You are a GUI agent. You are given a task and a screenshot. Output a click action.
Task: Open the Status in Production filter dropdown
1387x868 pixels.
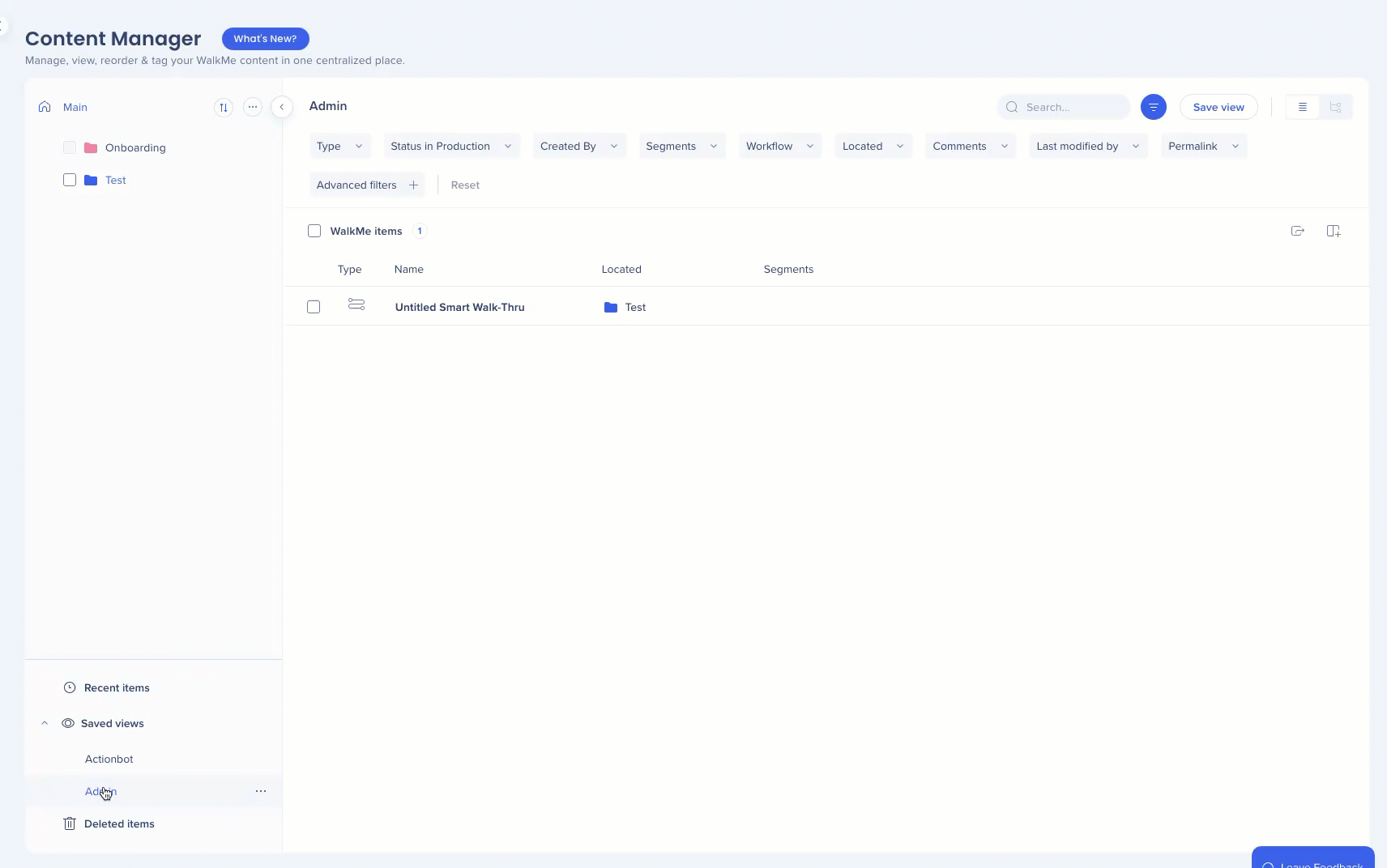pos(451,146)
